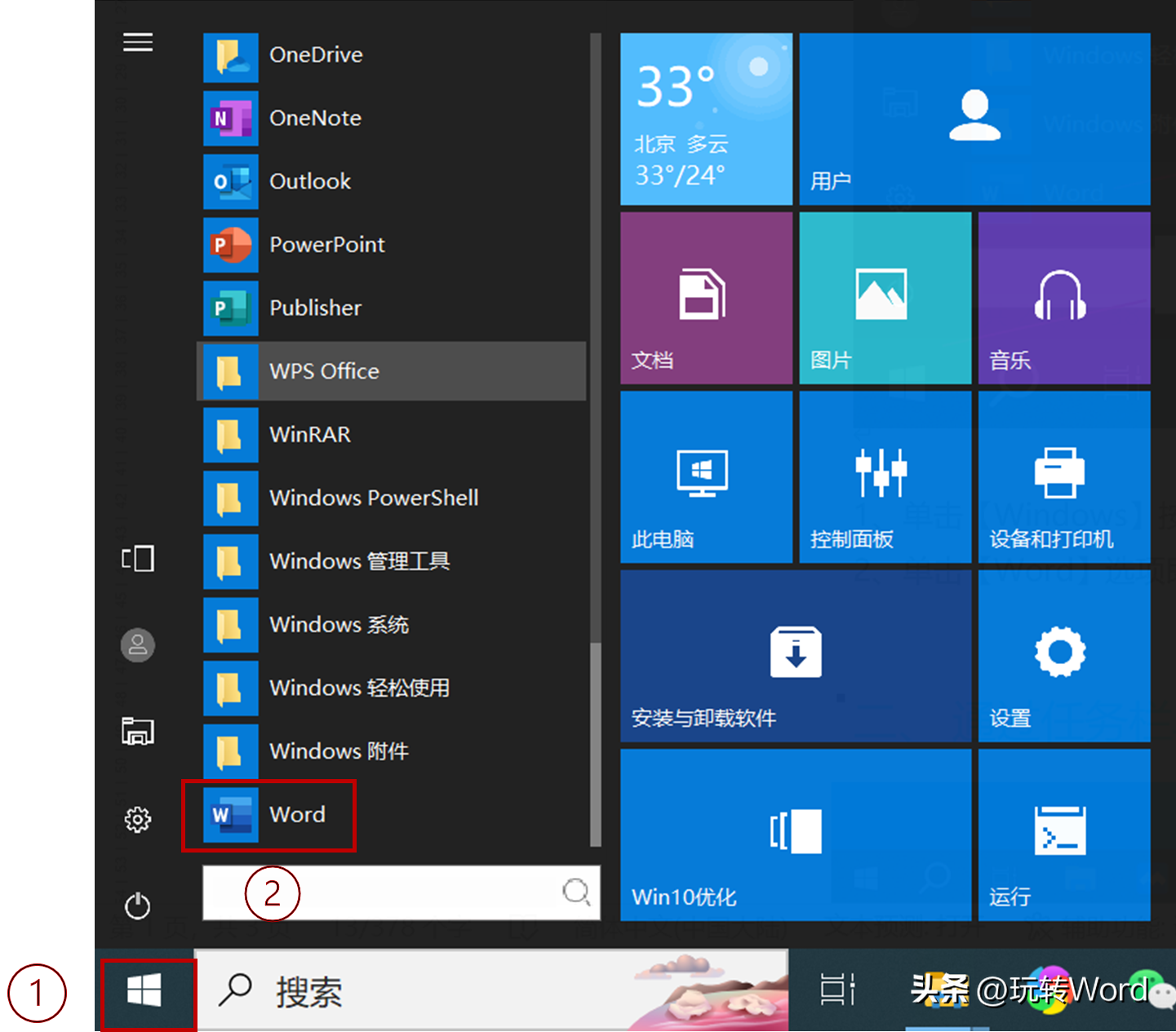The height and width of the screenshot is (1032, 1176).
Task: Open the 运行 tile
Action: coord(1064,835)
